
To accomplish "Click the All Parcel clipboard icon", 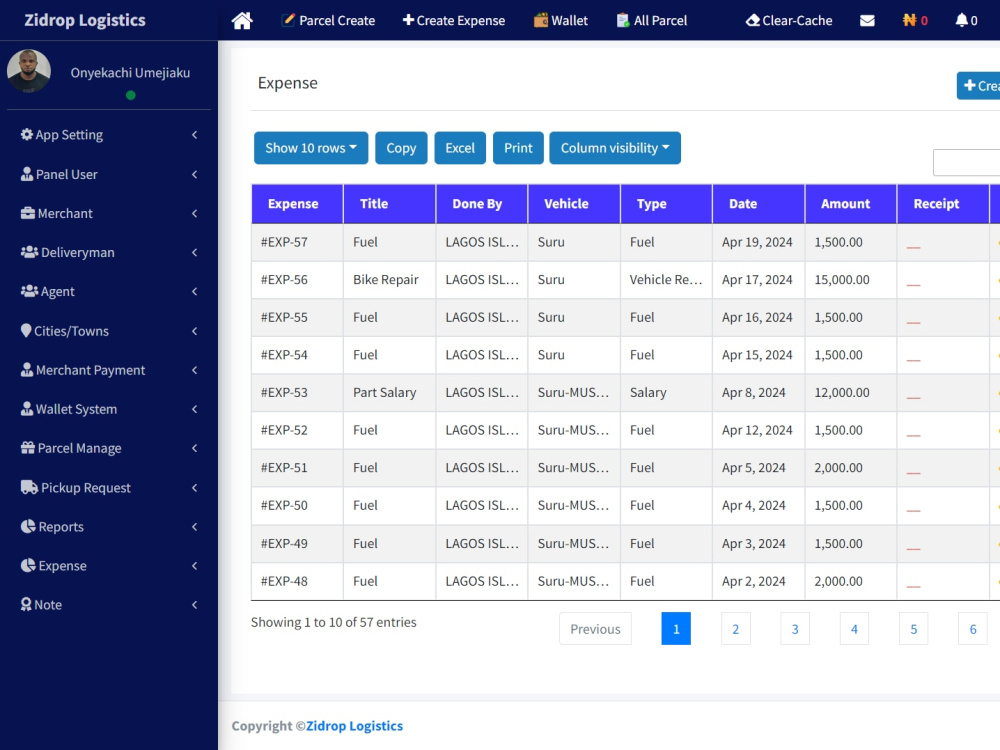I will click(623, 20).
